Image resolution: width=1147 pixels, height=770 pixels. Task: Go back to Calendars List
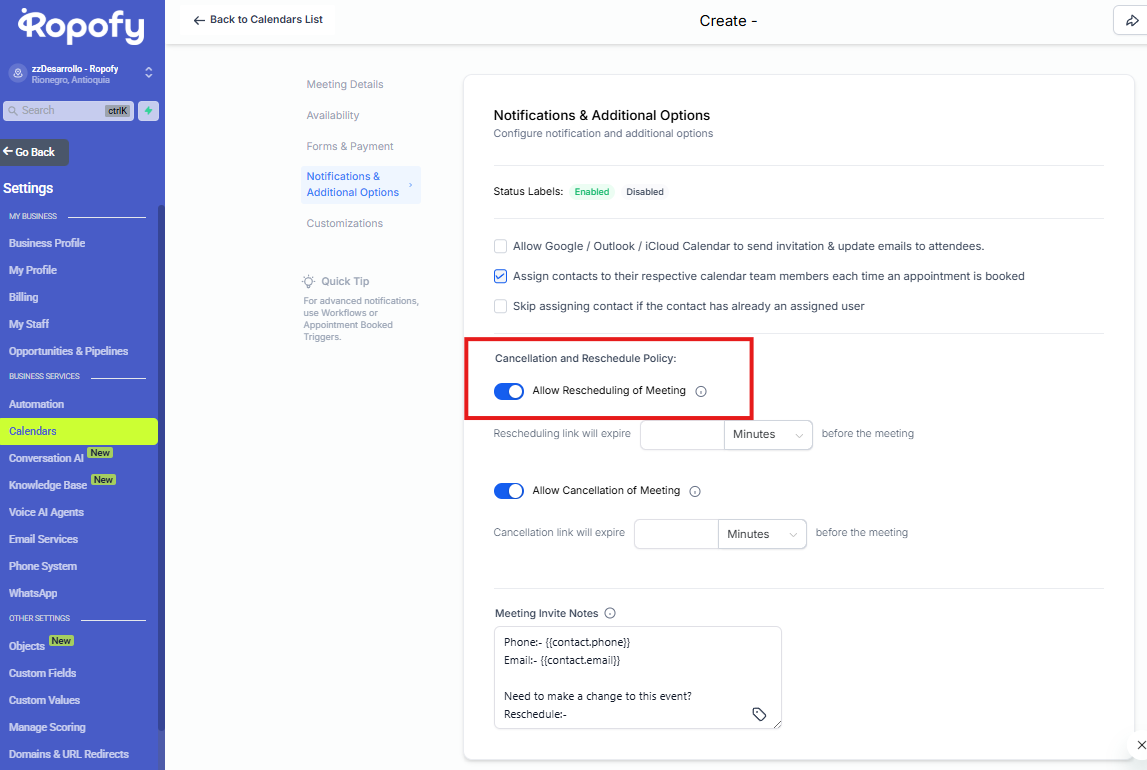point(258,20)
